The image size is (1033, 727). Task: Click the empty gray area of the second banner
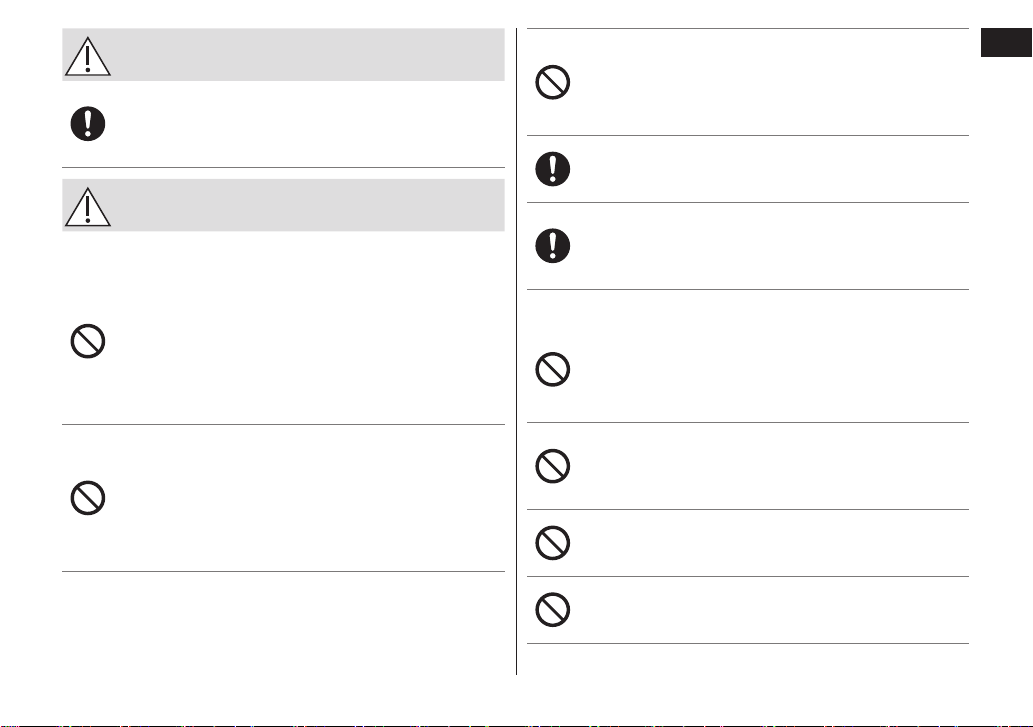point(308,205)
